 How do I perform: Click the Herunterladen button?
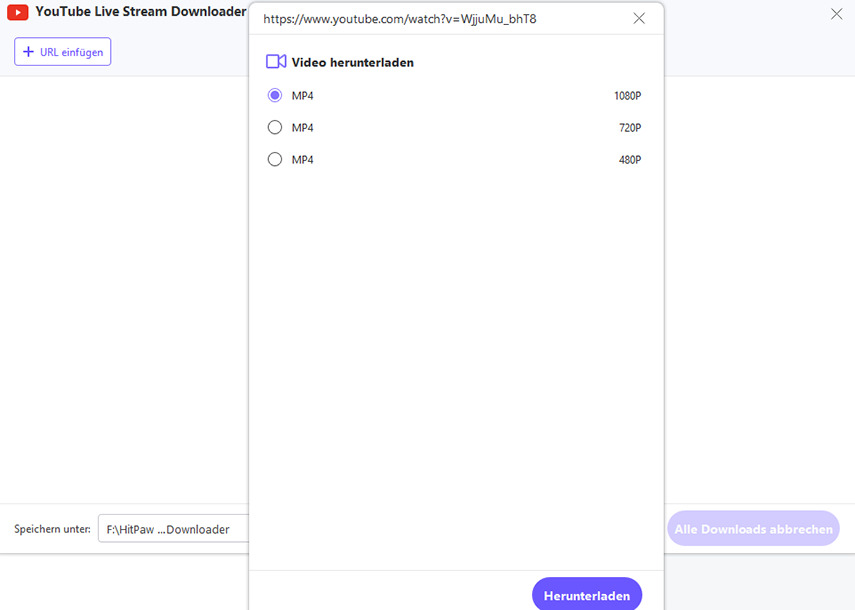(587, 595)
